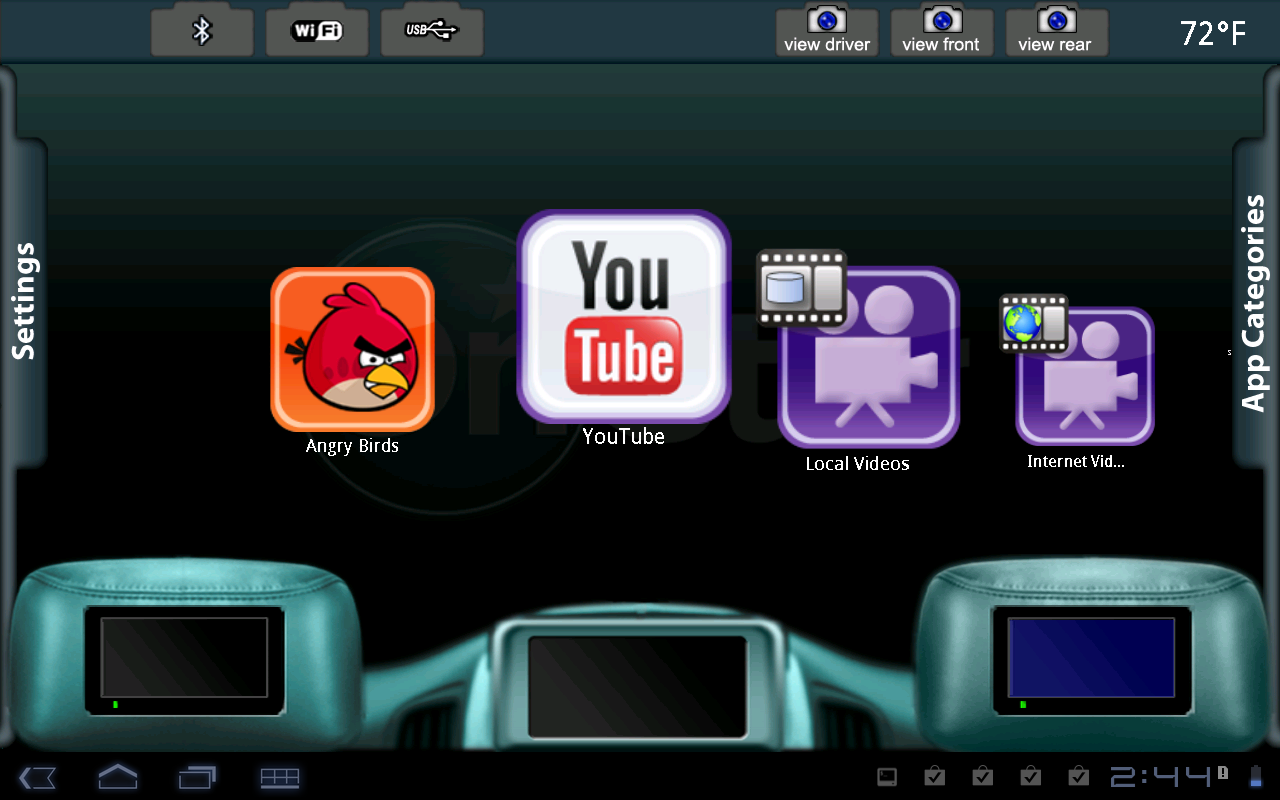1280x800 pixels.
Task: Open the Settings side panel
Action: pos(23,301)
